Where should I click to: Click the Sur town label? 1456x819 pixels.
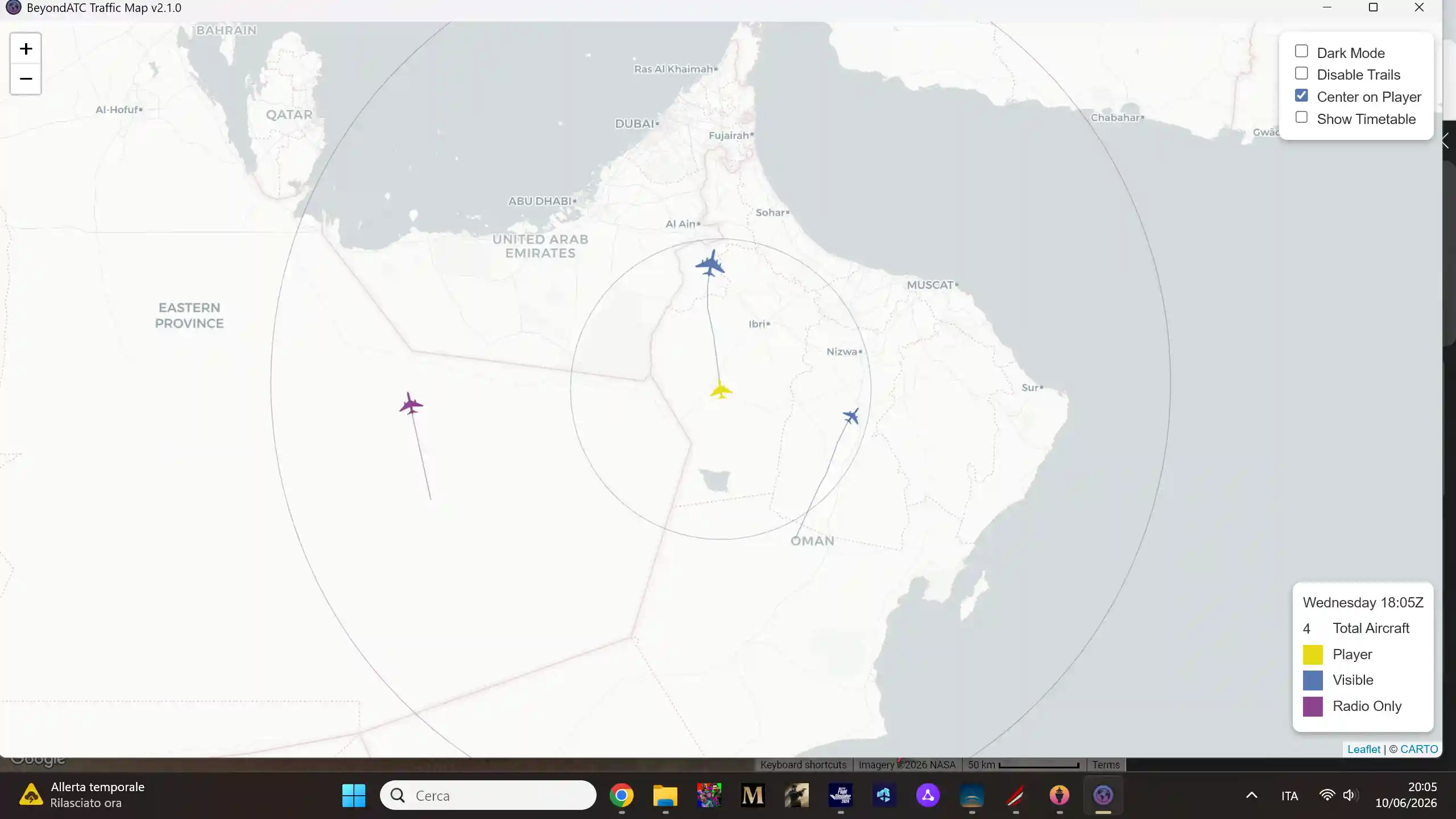(1030, 387)
